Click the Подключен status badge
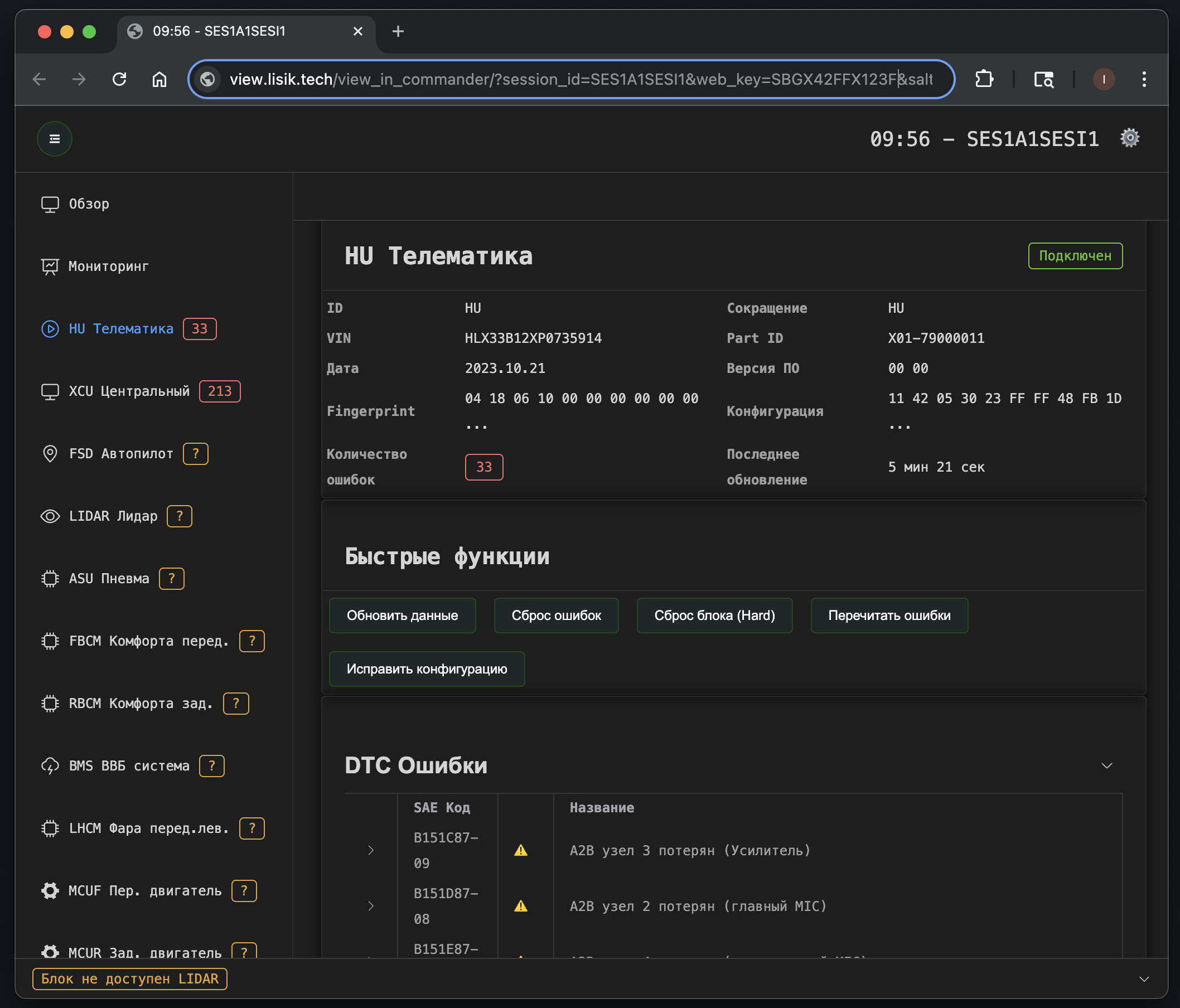 click(x=1075, y=256)
